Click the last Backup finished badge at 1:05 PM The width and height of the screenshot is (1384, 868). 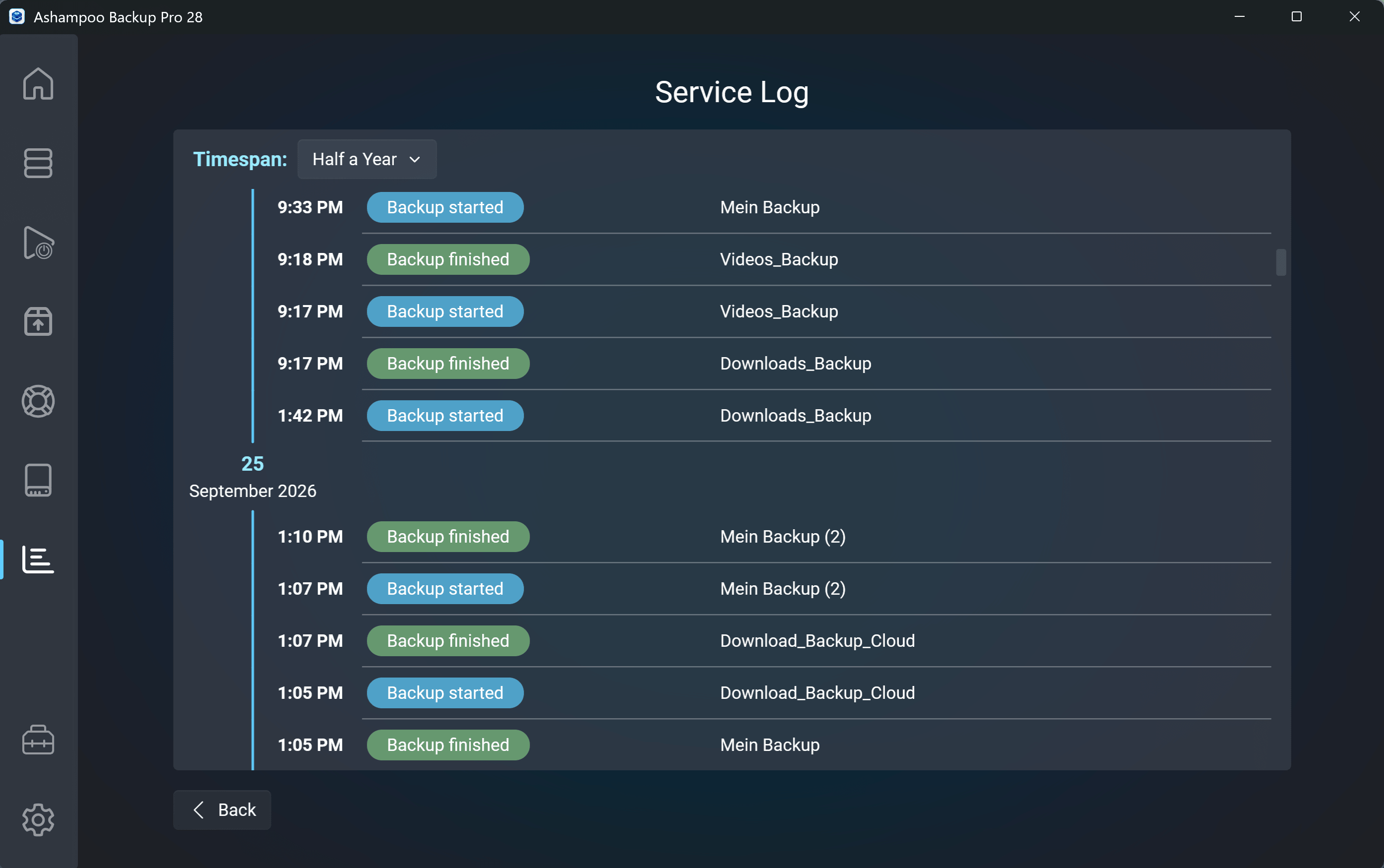[x=448, y=744]
